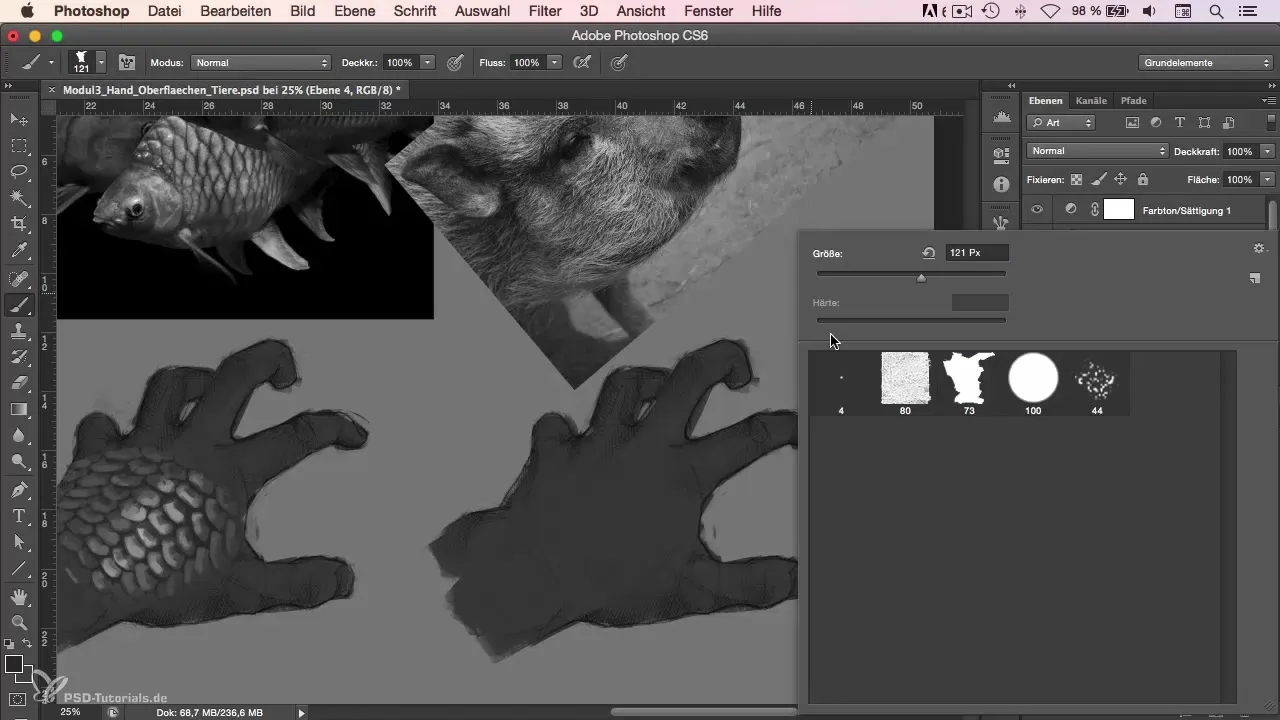This screenshot has width=1280, height=720.
Task: Click the foreground color swatch
Action: point(14,665)
